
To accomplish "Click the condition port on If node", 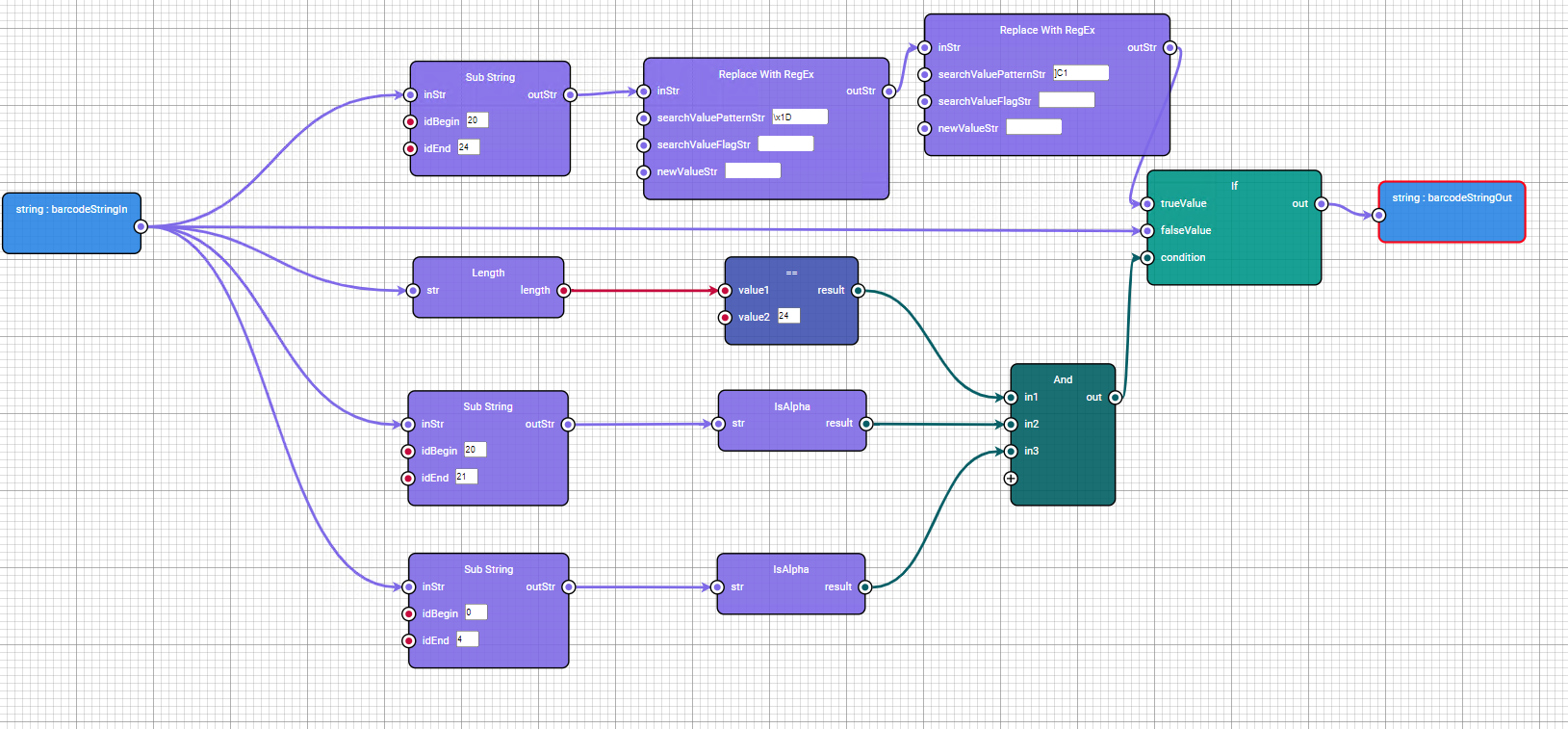I will point(1147,258).
